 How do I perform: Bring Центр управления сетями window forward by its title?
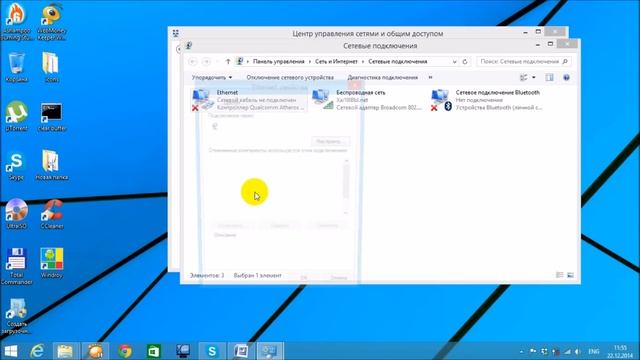pos(367,33)
